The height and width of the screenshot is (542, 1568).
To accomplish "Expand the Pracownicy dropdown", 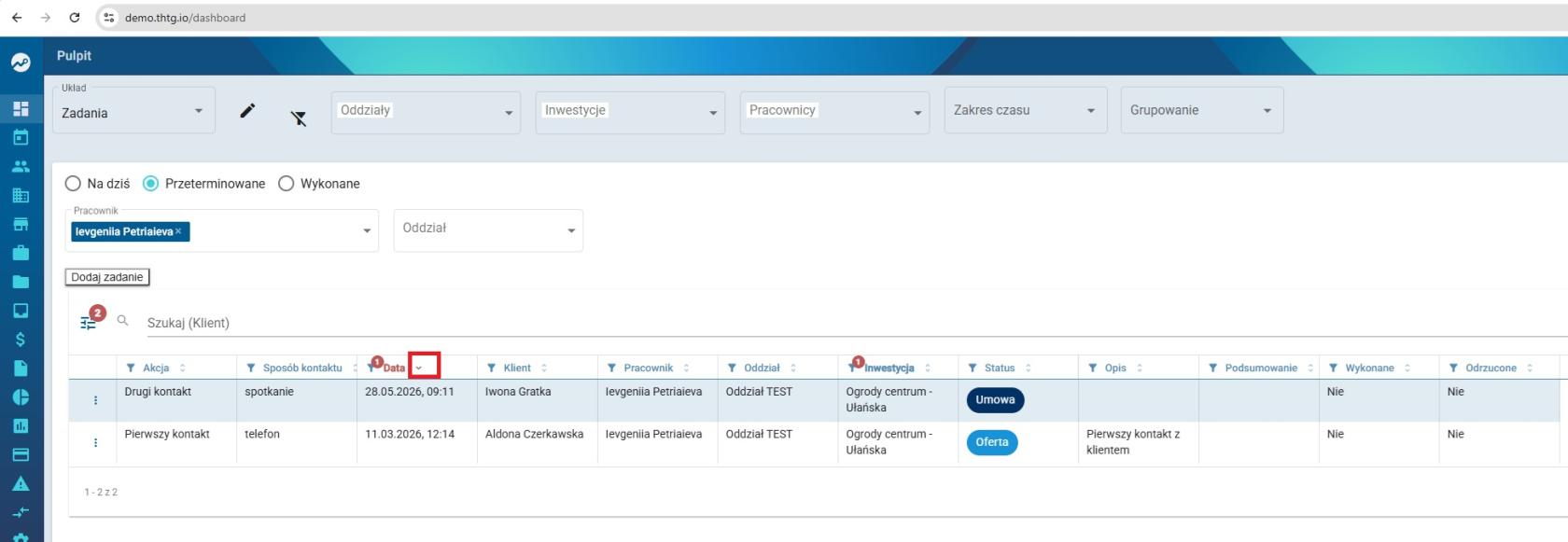I will pyautogui.click(x=834, y=112).
